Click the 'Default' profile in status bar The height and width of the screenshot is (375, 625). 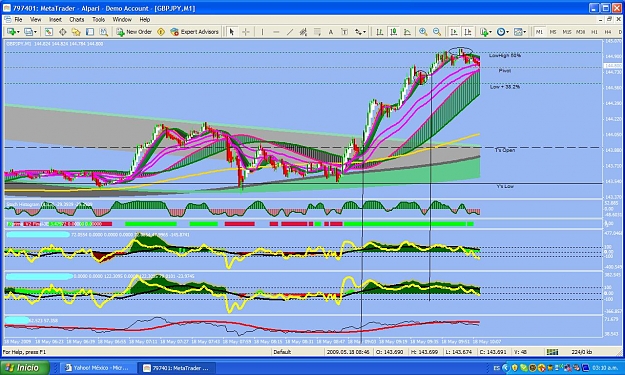coord(282,352)
